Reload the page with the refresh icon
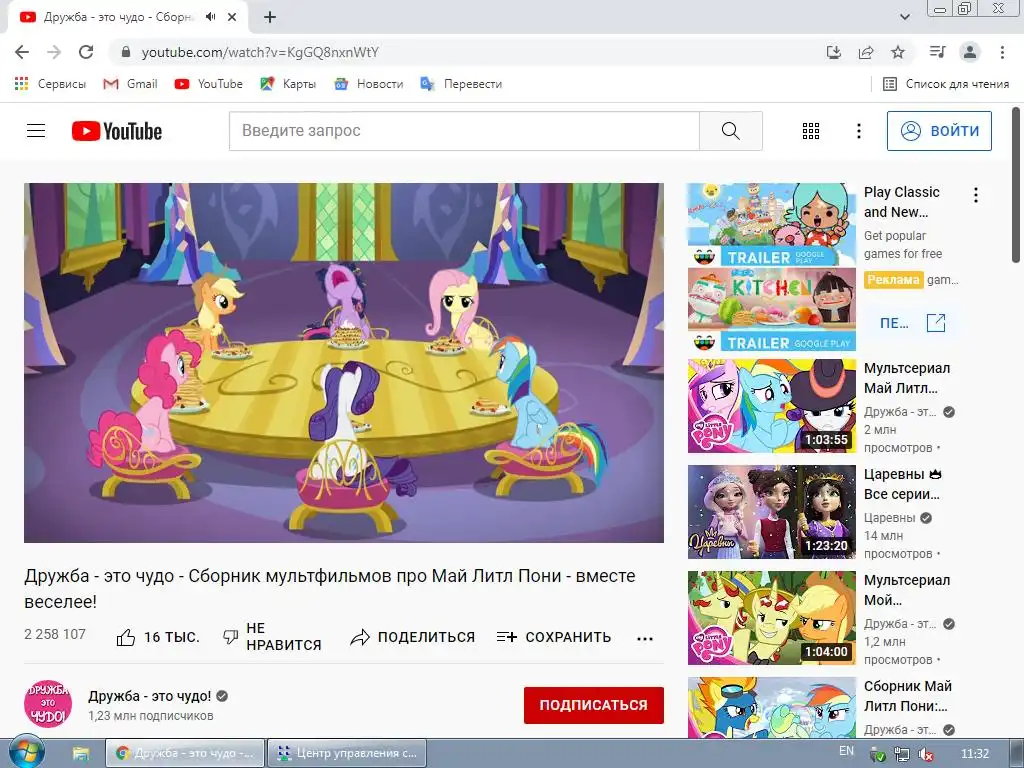1024x768 pixels. [86, 52]
